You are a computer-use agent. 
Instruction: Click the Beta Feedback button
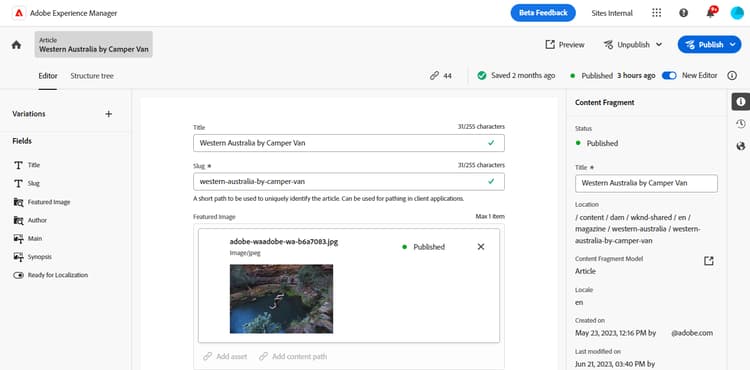[x=543, y=13]
